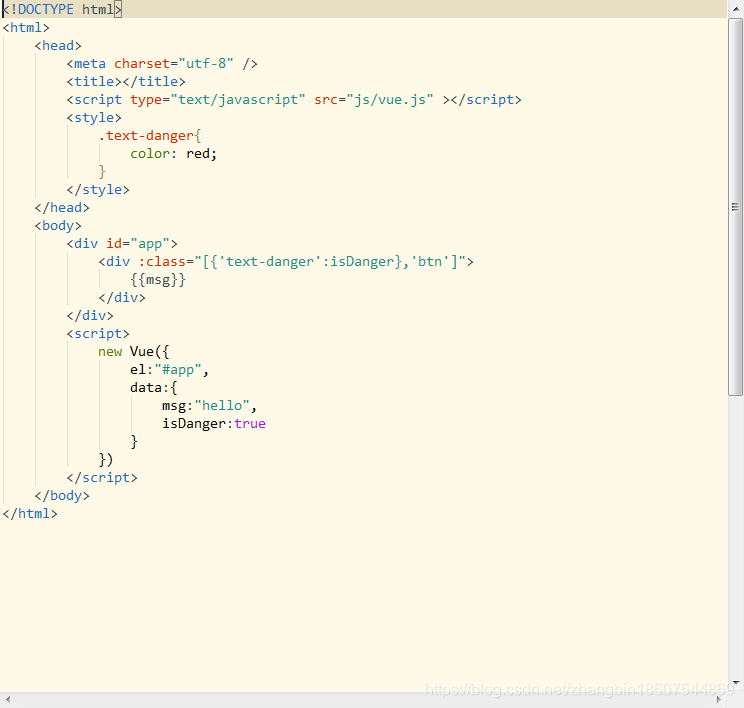
Task: Click the color: red; declaration
Action: [174, 154]
